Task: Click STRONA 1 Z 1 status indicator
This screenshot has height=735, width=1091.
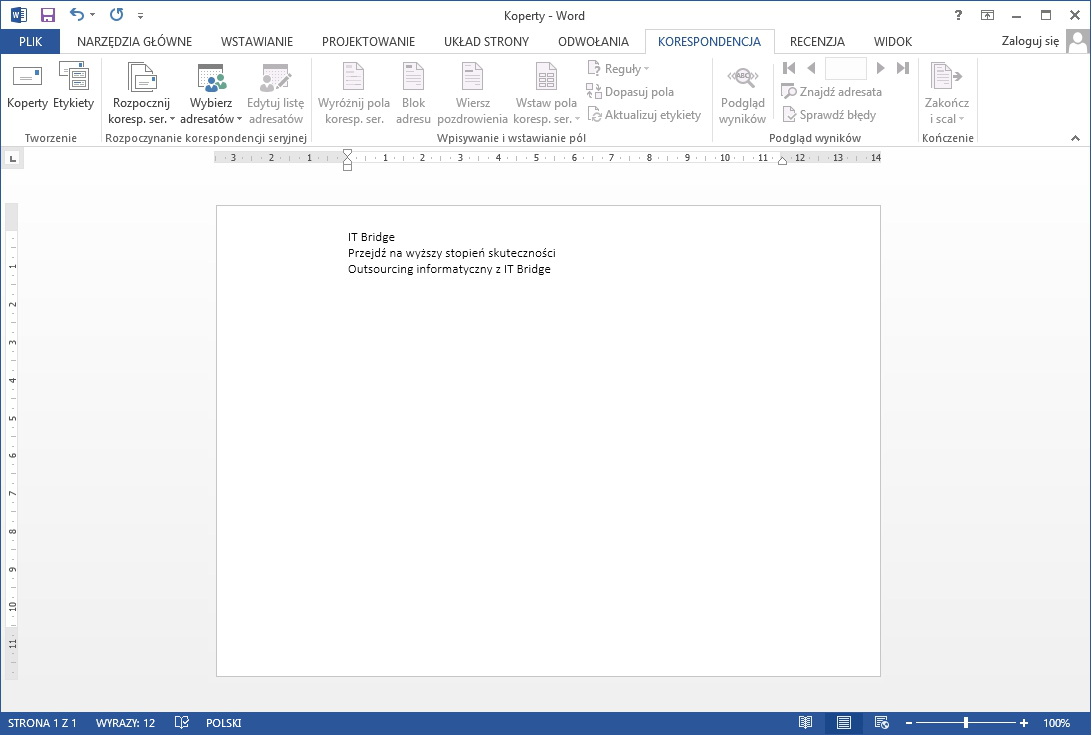Action: 42,723
